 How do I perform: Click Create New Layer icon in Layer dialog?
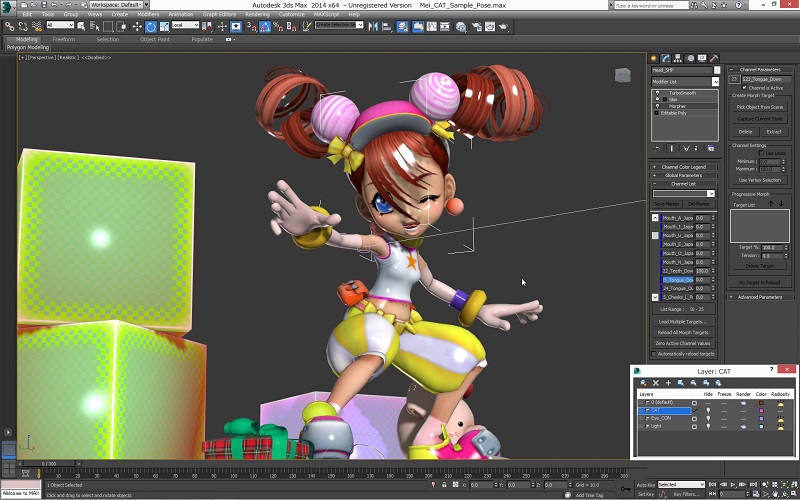(x=644, y=383)
